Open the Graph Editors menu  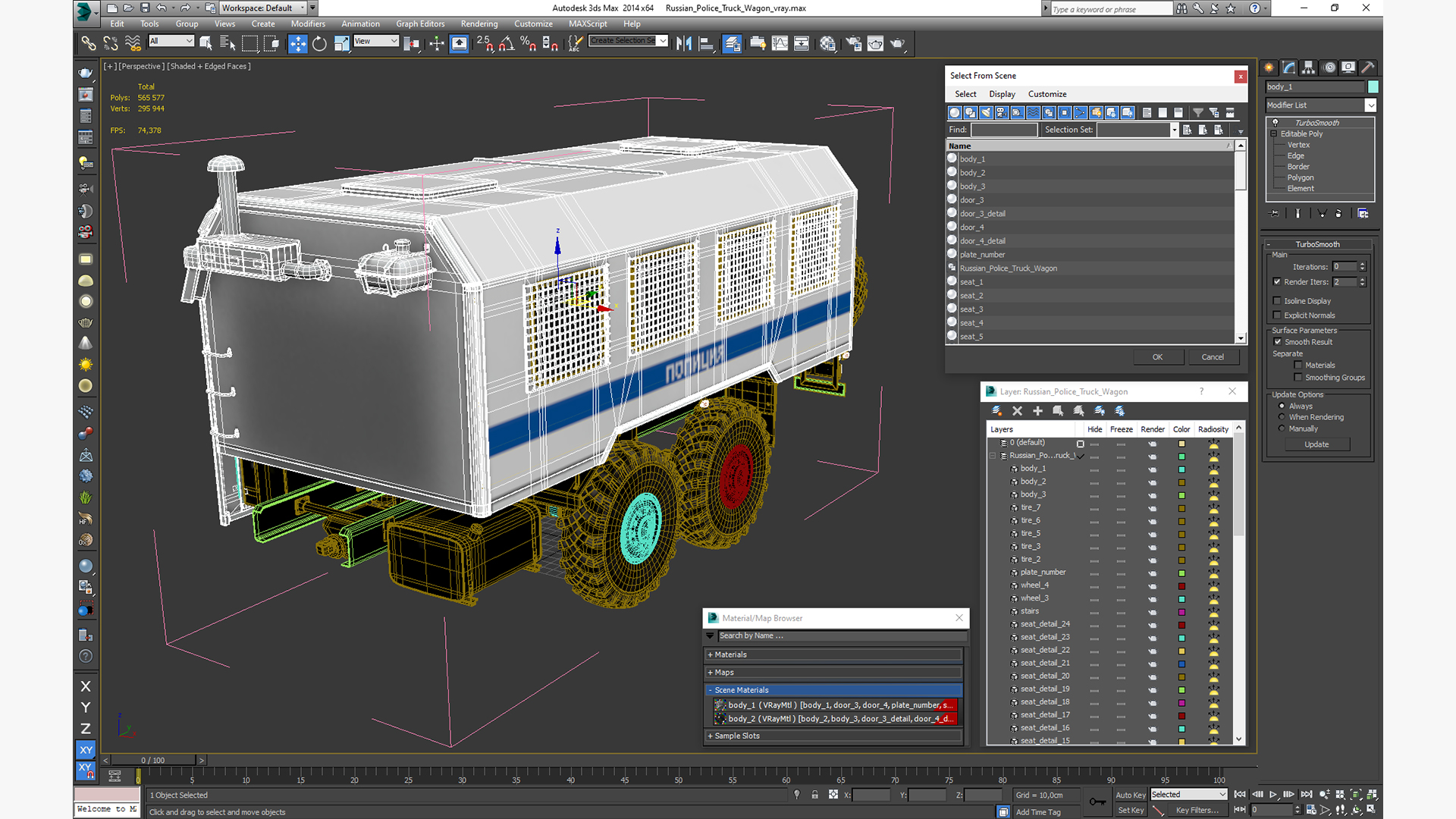point(420,24)
